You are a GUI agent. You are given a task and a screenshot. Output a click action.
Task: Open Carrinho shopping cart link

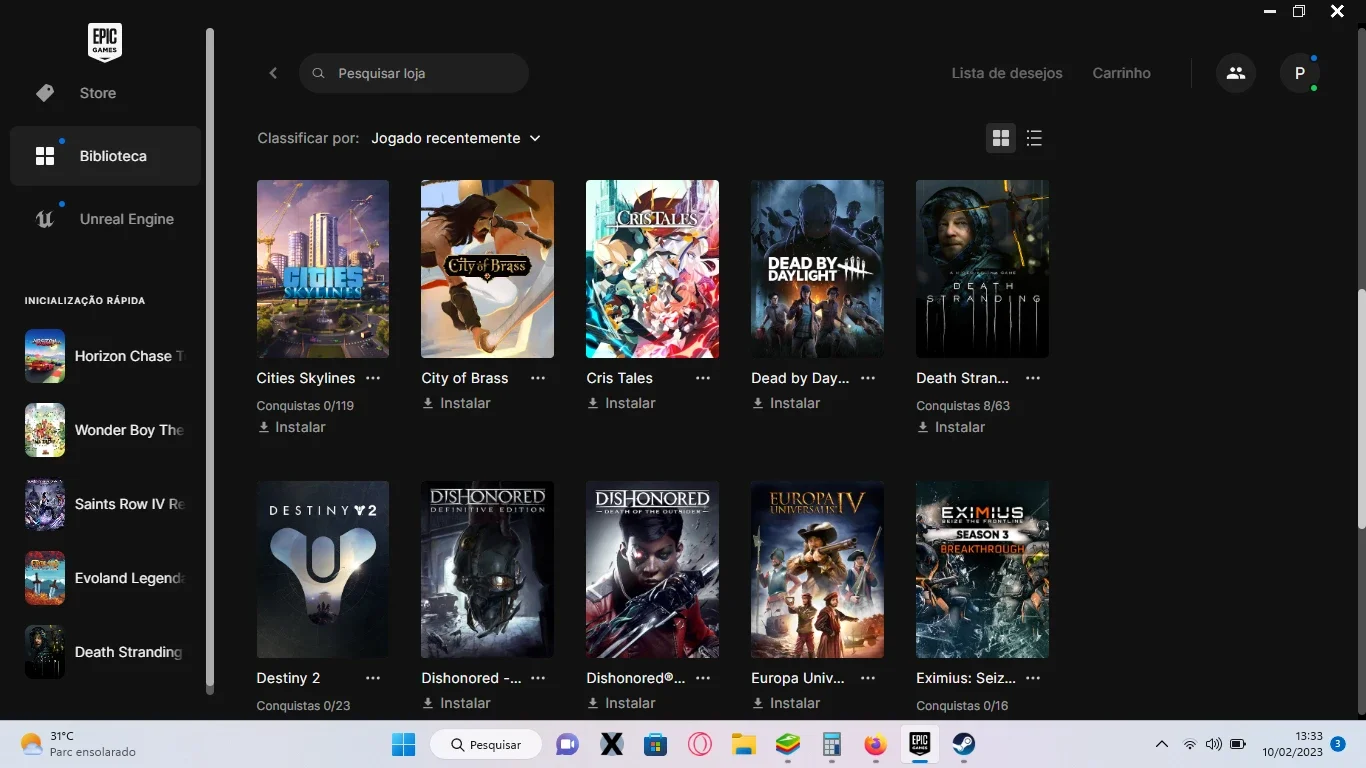[x=1121, y=73]
